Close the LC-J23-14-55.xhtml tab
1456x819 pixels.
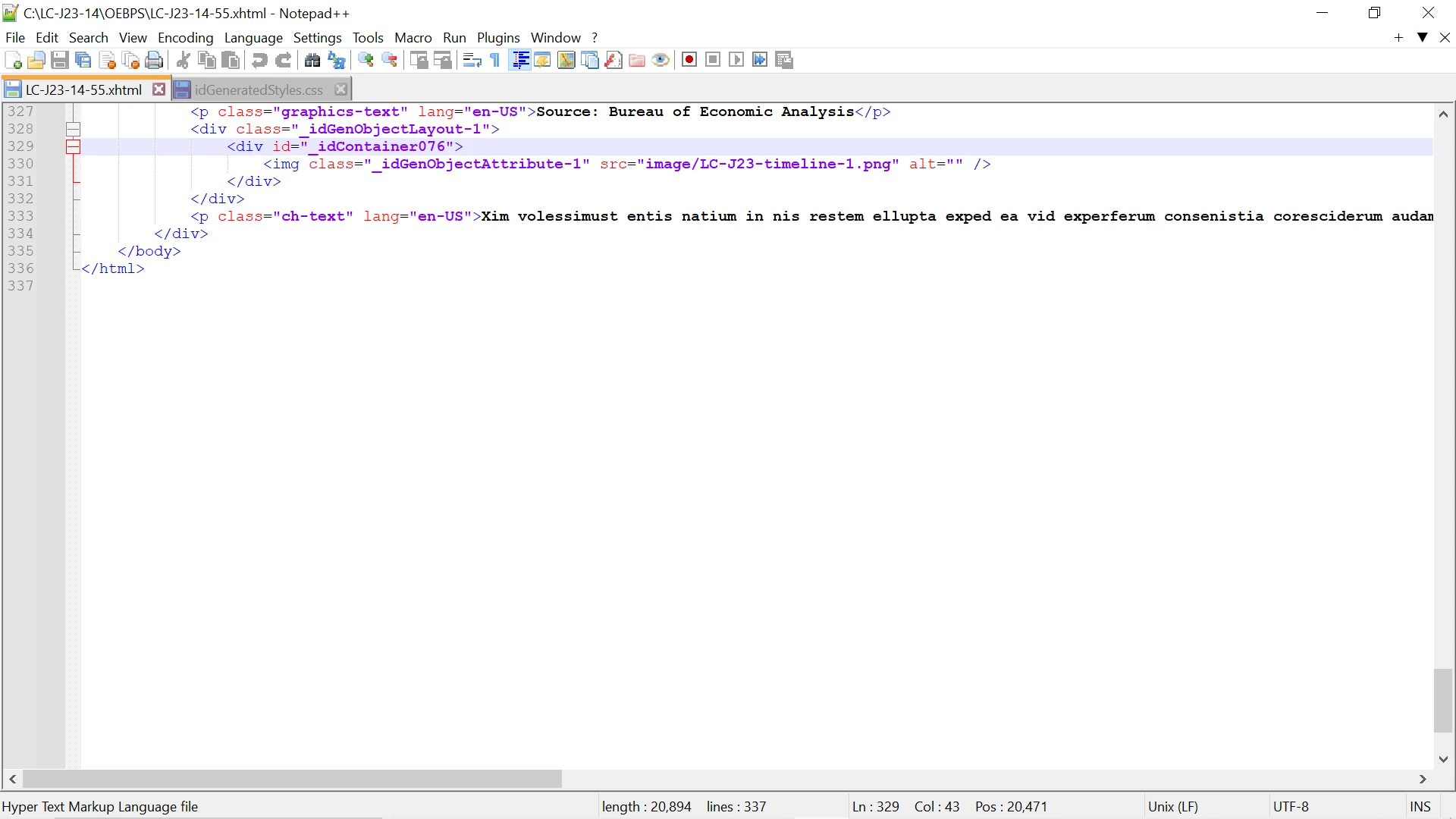click(x=158, y=89)
